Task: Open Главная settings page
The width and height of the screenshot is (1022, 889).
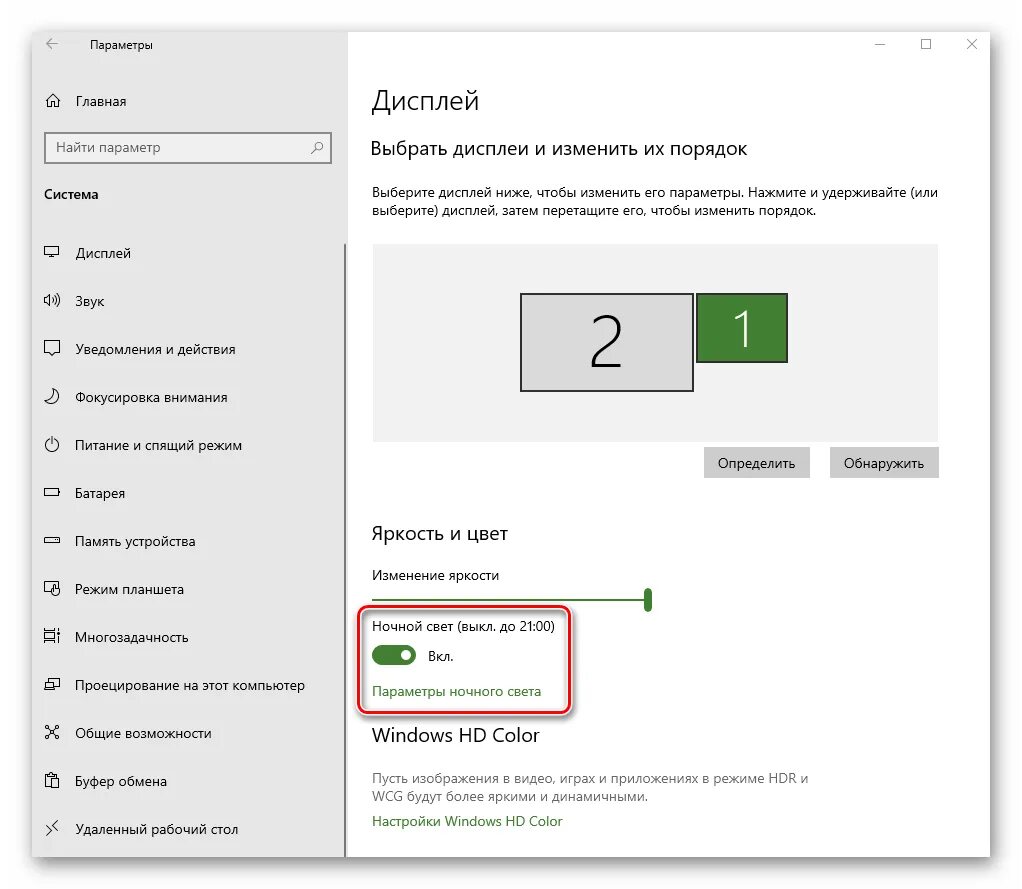Action: [x=101, y=101]
